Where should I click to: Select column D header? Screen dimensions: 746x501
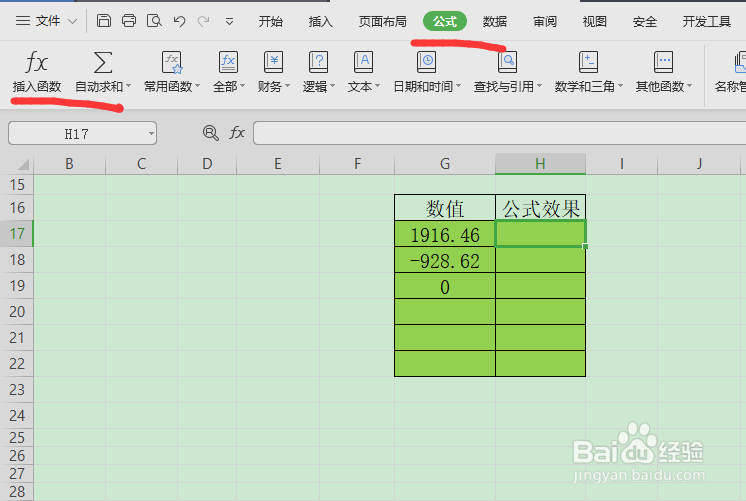[x=207, y=164]
